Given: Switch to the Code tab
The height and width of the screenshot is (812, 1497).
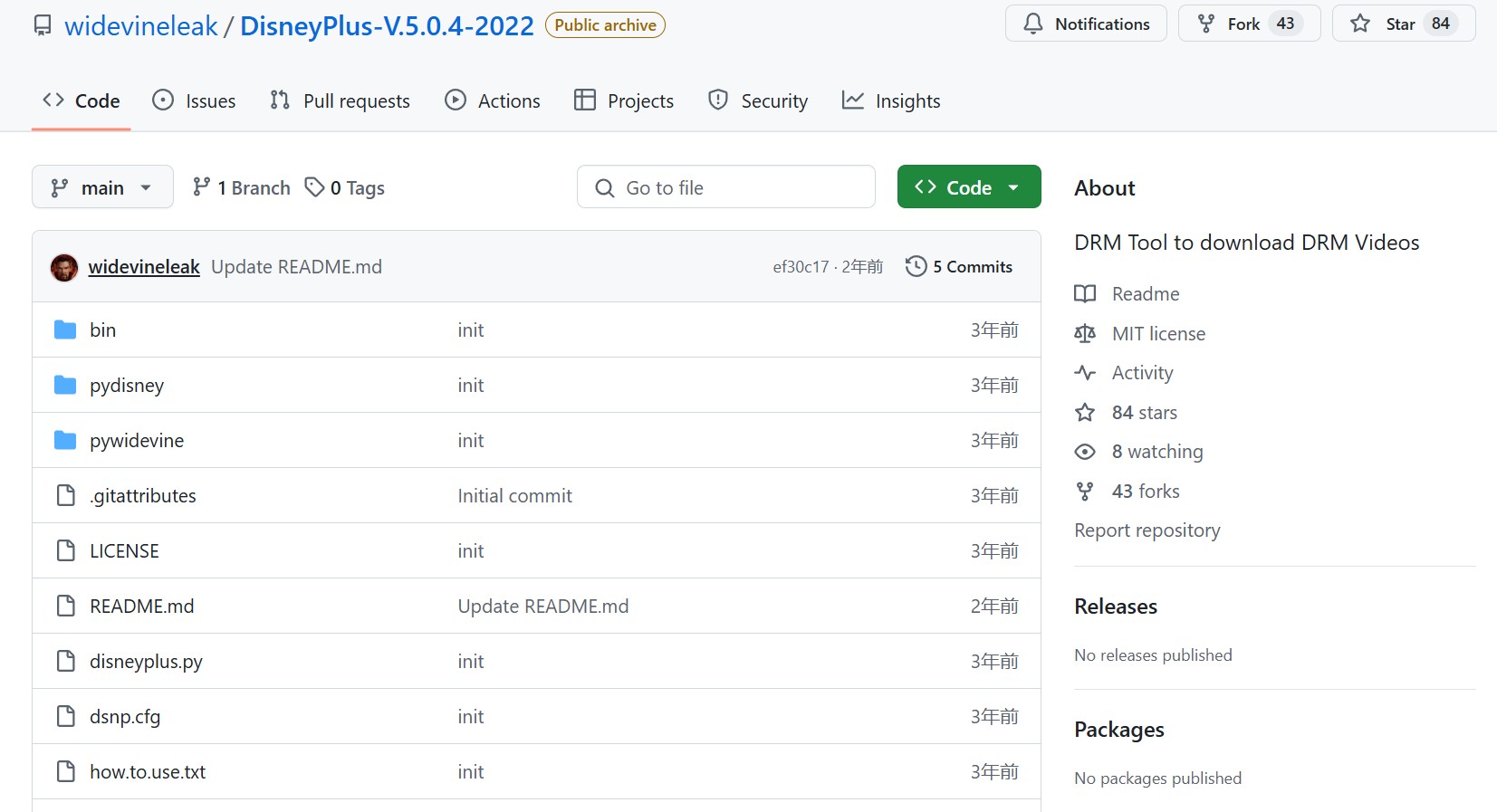Looking at the screenshot, I should (82, 100).
